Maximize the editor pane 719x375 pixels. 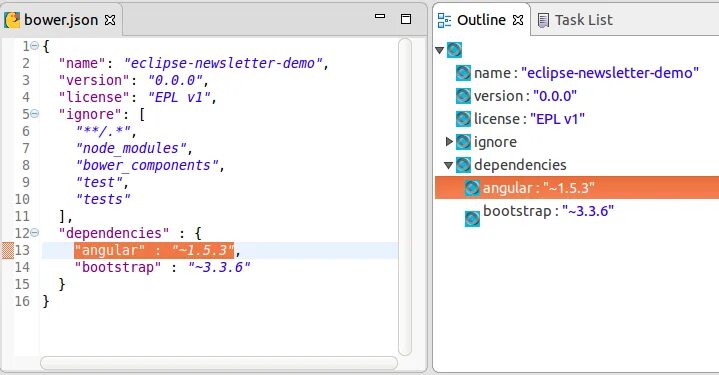tap(406, 19)
